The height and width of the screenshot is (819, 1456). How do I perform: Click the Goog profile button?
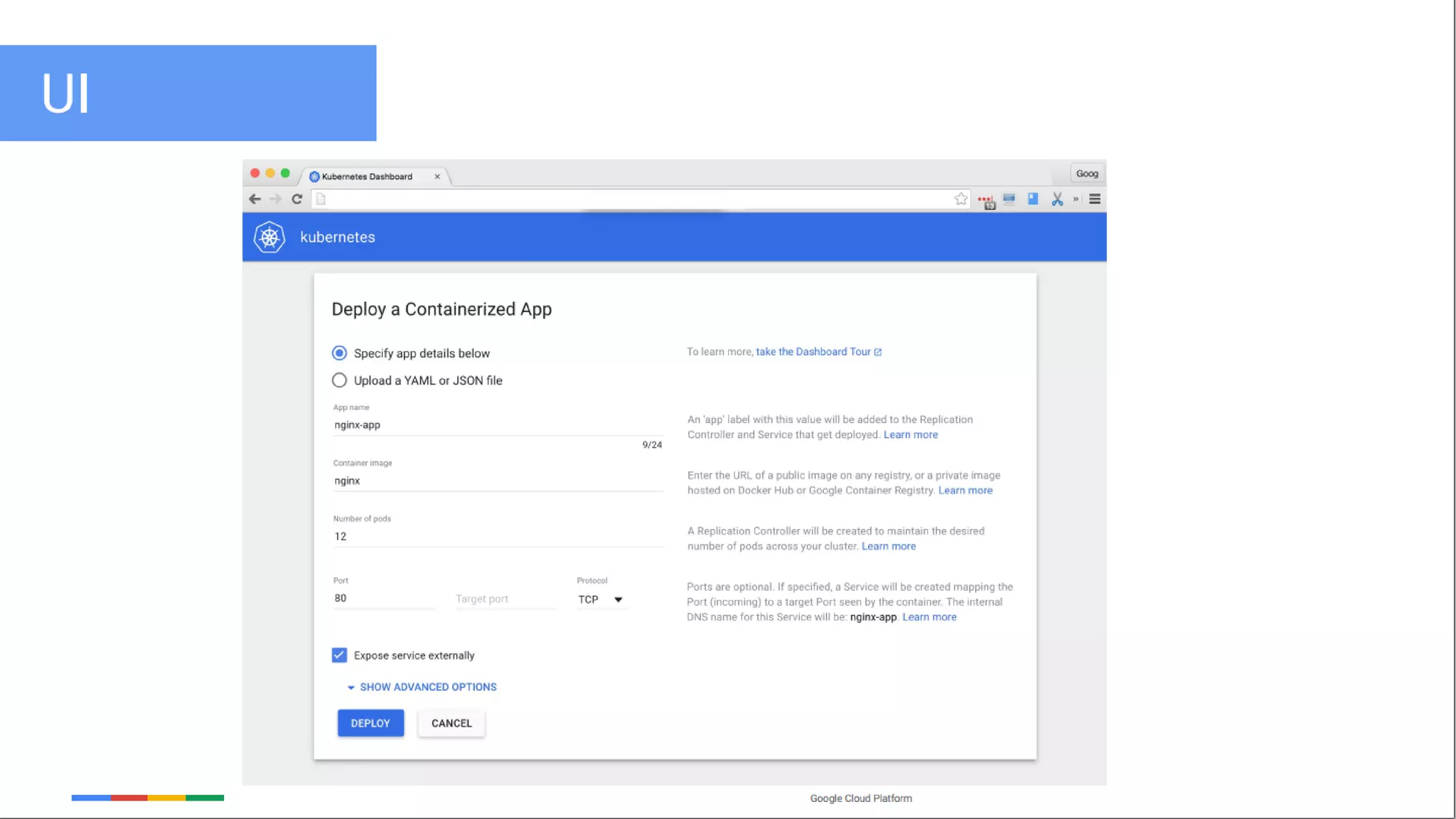(1086, 173)
